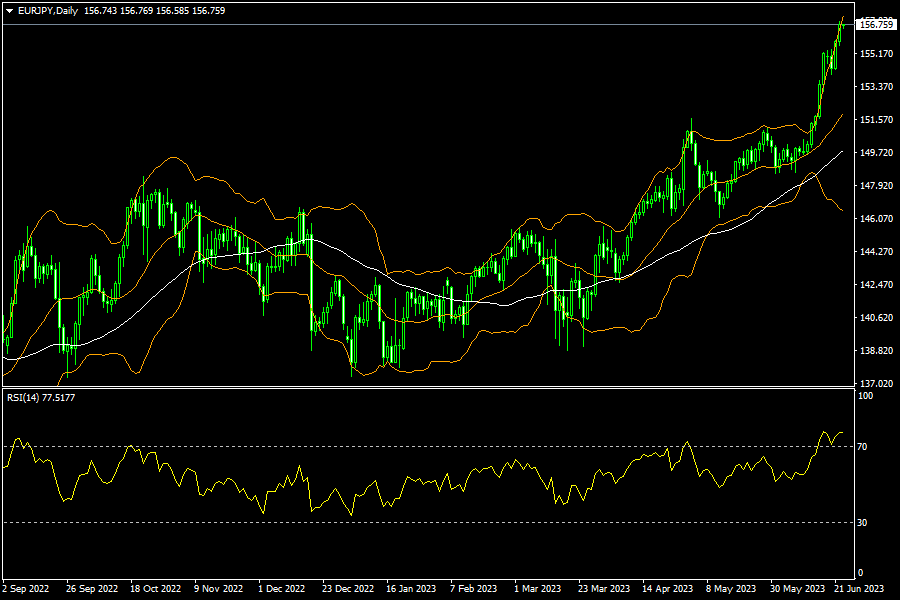The image size is (900, 600).
Task: Click the 140.620 price axis label
Action: pos(876,318)
